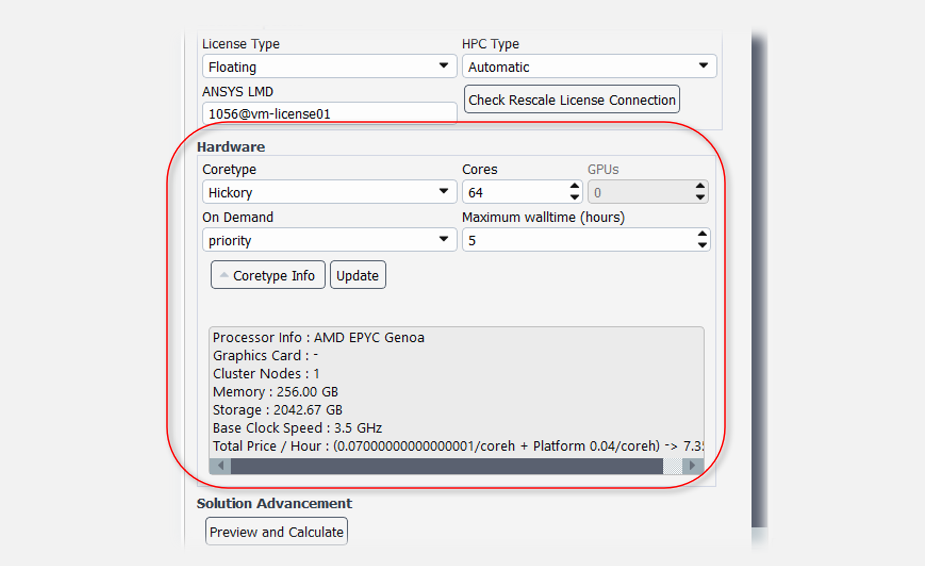Screen dimensions: 925x566
Task: Increase Cores with the up arrow
Action: click(575, 187)
